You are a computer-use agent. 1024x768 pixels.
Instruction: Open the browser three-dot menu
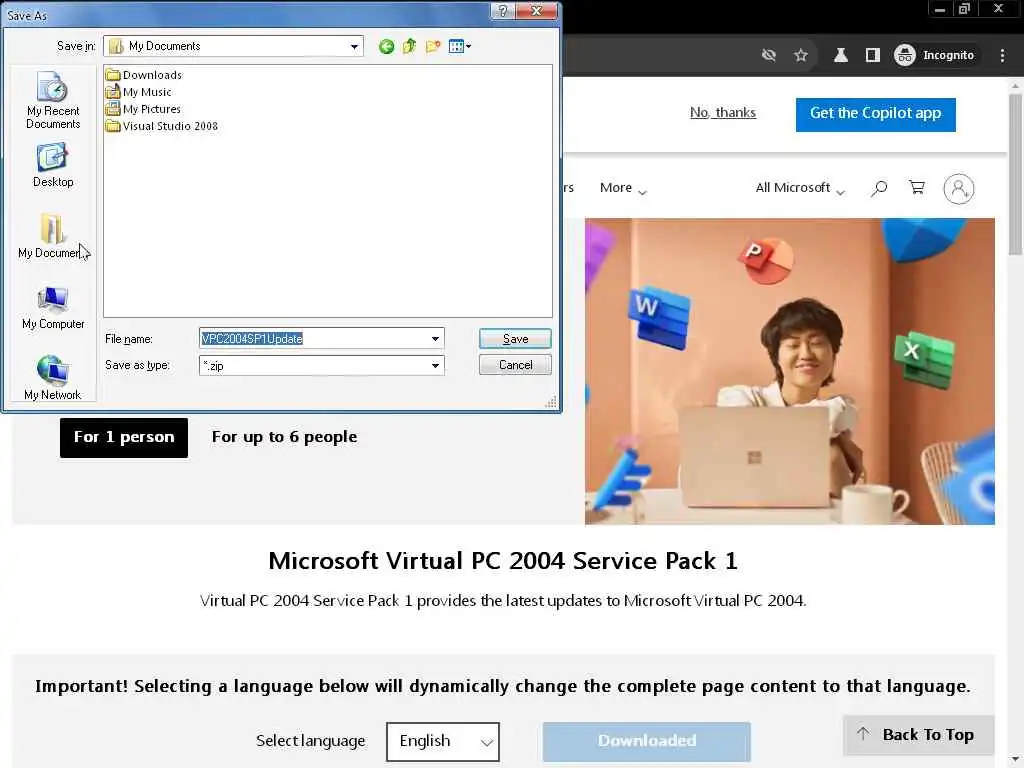click(x=1002, y=56)
